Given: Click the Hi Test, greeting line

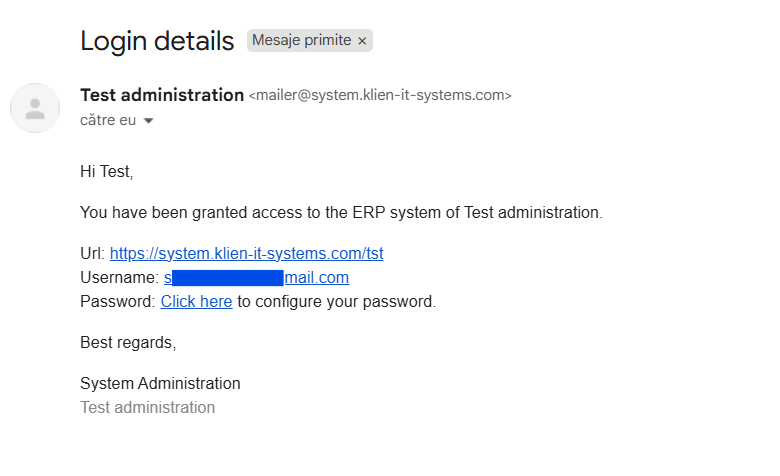Looking at the screenshot, I should 106,172.
